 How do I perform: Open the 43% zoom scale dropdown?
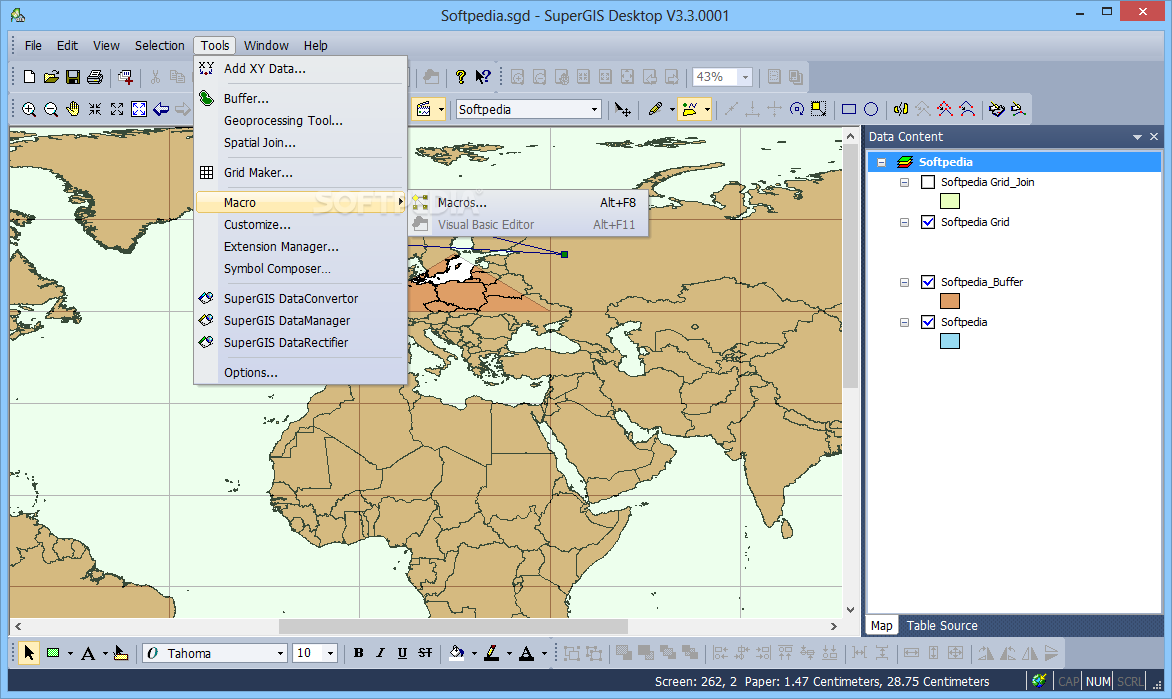point(745,77)
